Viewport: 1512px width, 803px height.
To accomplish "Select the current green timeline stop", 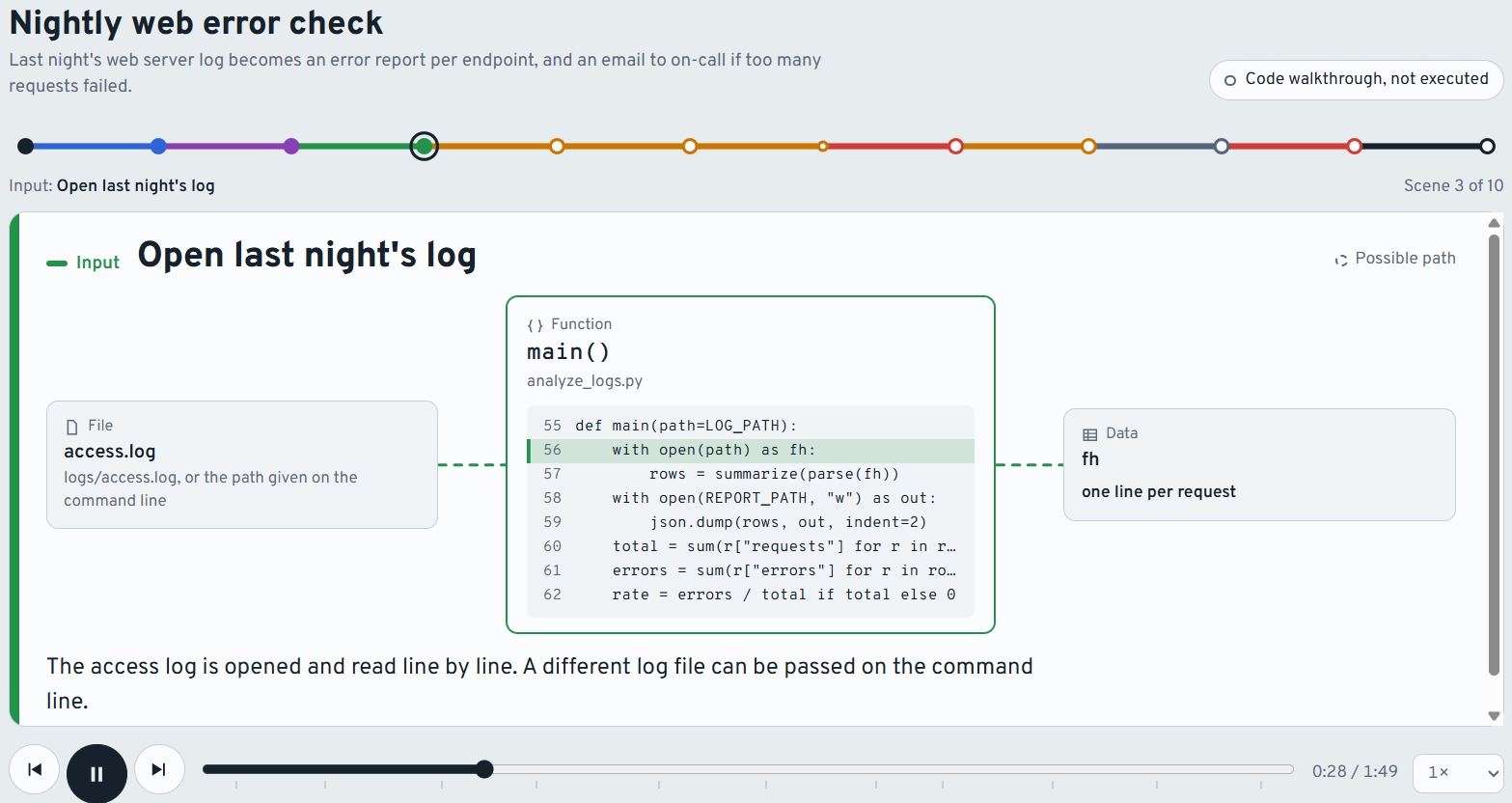I will 424,147.
